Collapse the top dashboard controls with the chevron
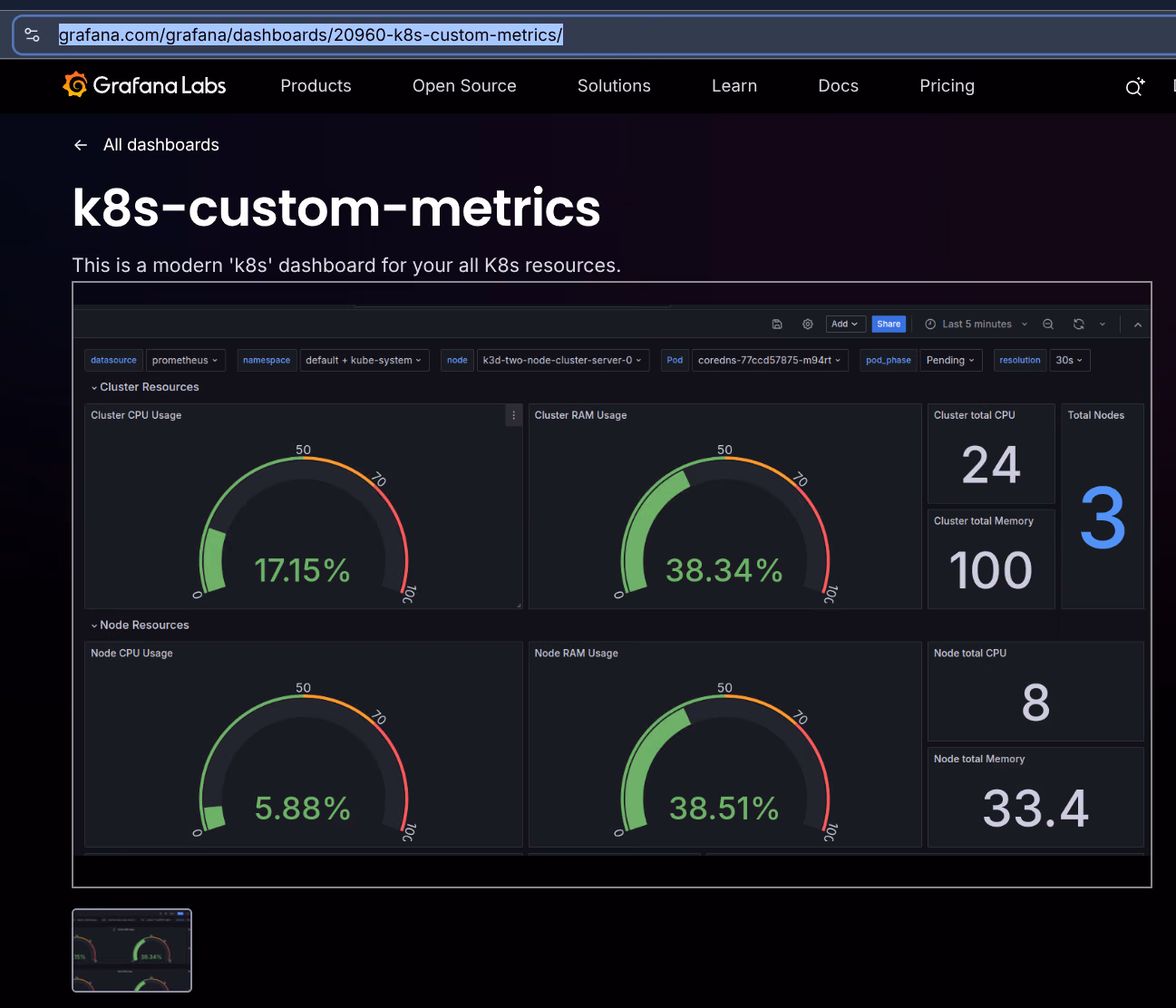The image size is (1176, 1008). (1138, 324)
